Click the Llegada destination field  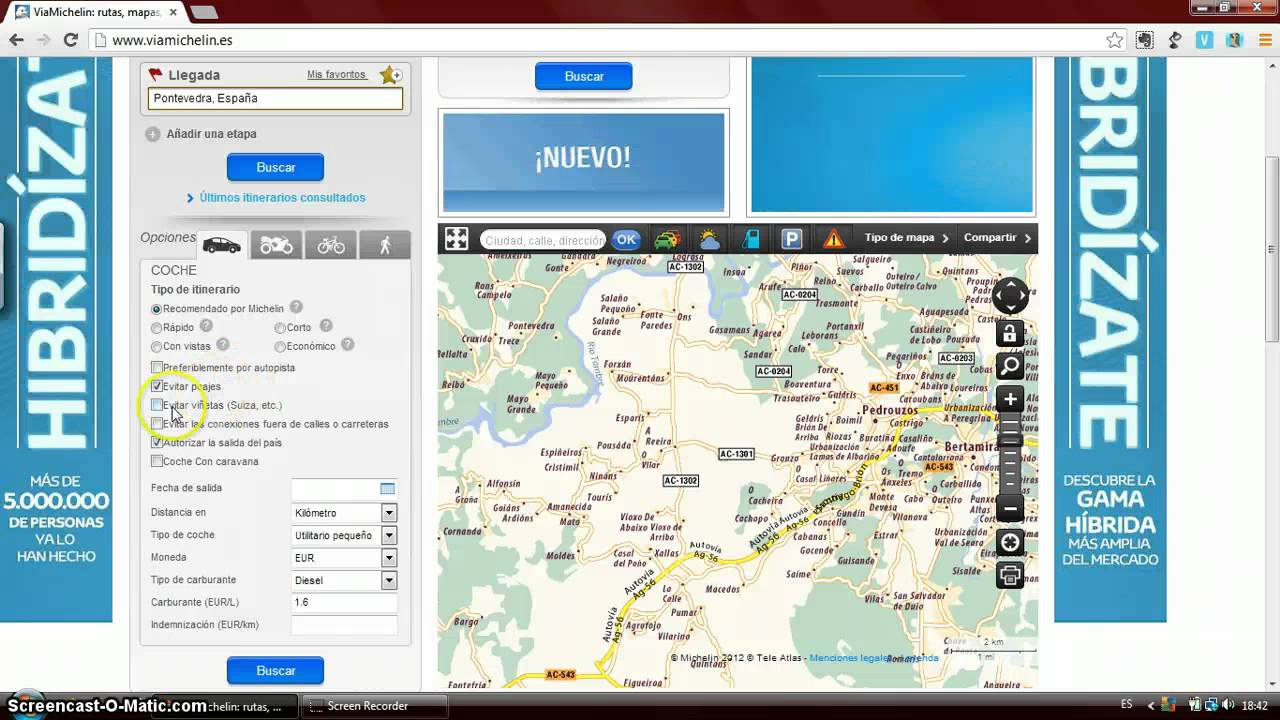point(275,98)
